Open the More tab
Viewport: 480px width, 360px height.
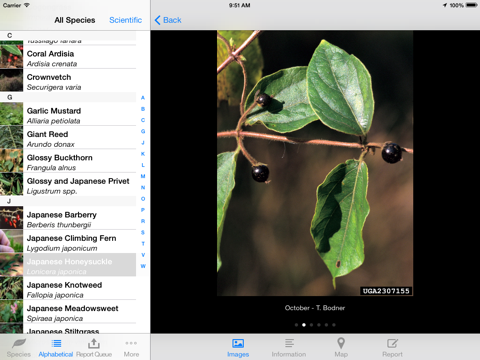[x=131, y=348]
